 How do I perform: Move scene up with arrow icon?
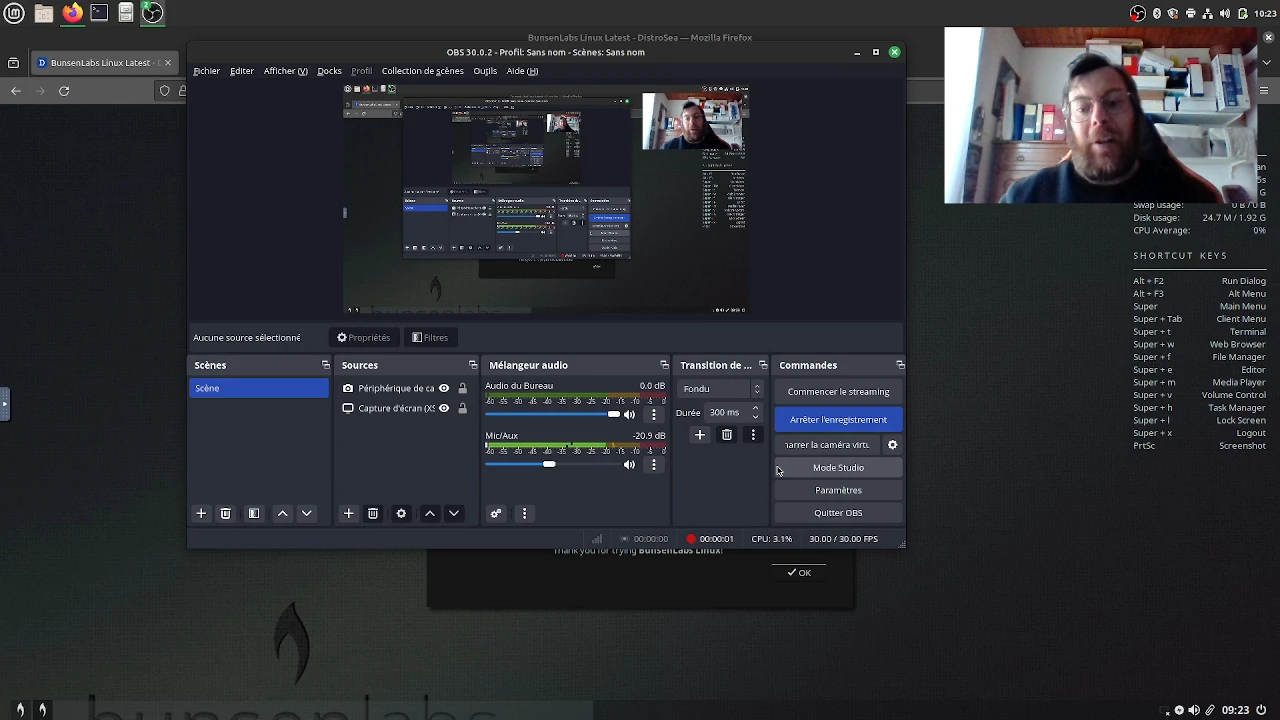[x=282, y=513]
